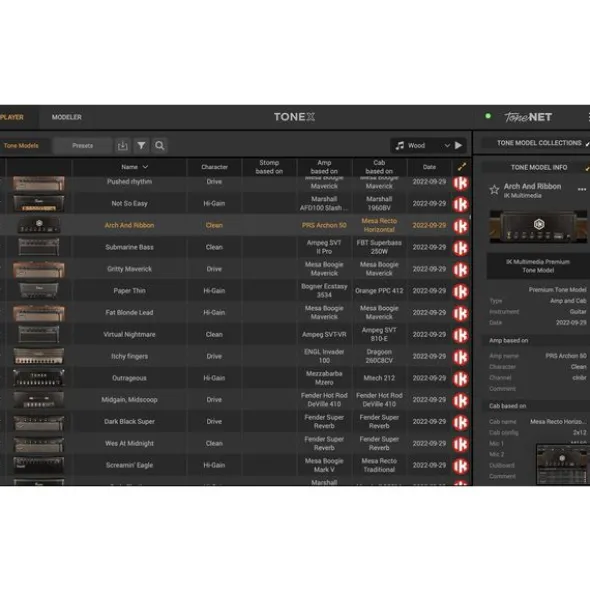This screenshot has width=590, height=591.
Task: Click the import tone model icon
Action: tap(123, 145)
